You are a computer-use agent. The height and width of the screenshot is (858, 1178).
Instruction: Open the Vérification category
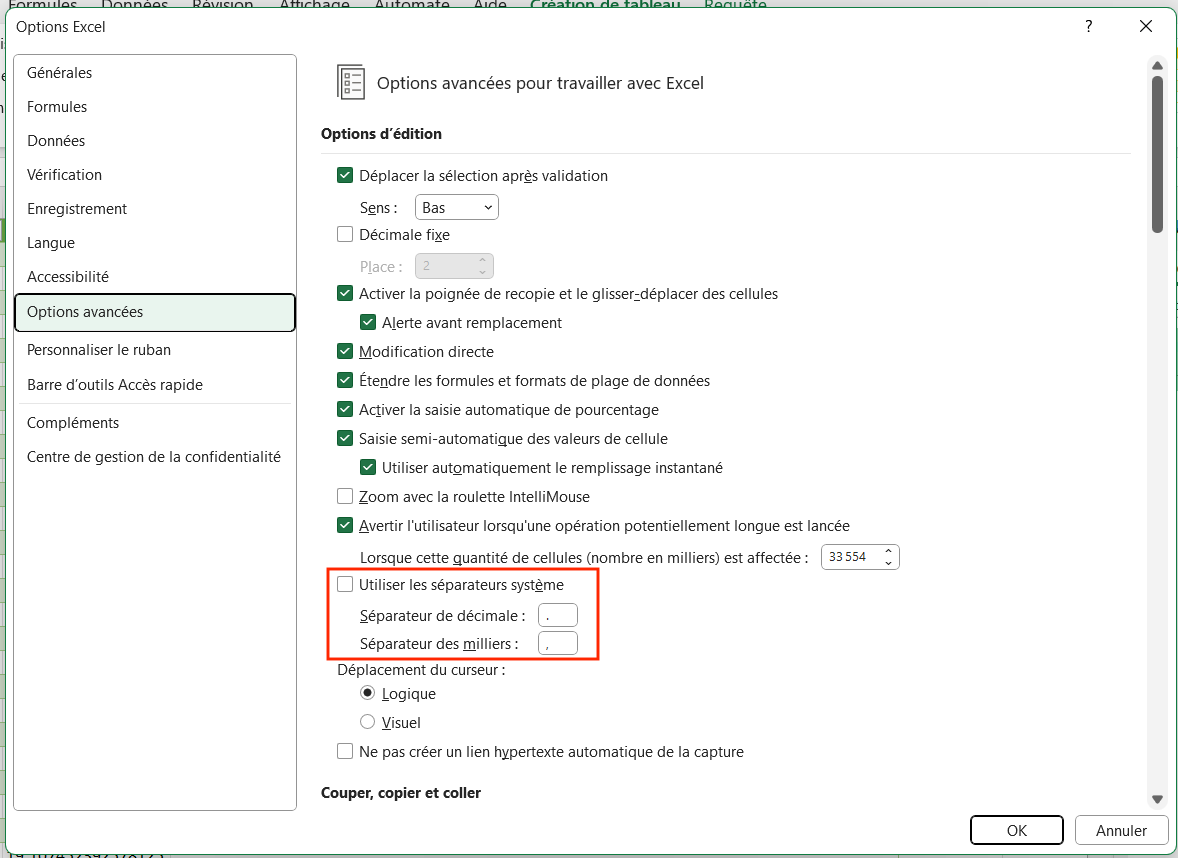155,174
